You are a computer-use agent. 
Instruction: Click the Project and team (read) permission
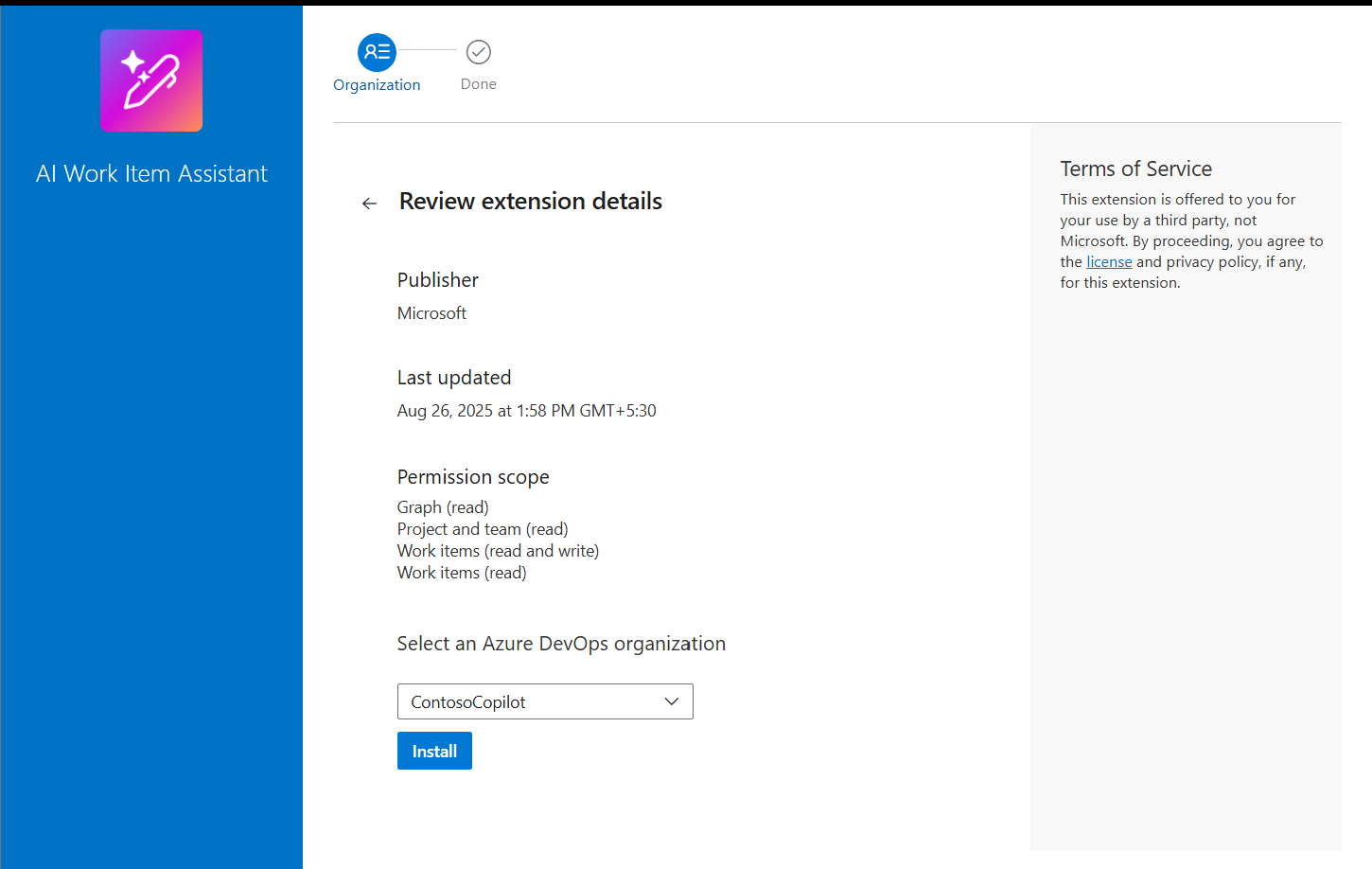pos(483,529)
